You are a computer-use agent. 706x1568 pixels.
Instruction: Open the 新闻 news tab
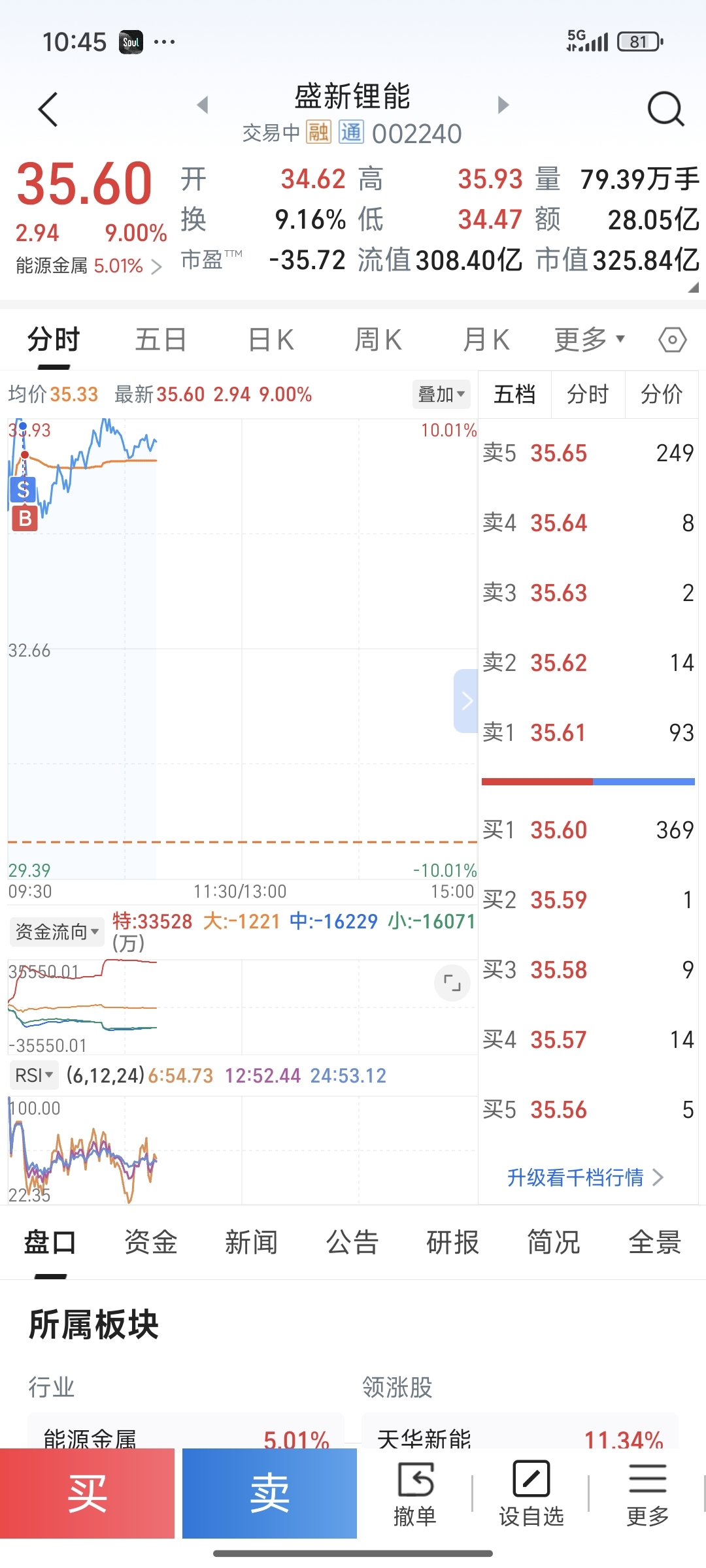(251, 1242)
